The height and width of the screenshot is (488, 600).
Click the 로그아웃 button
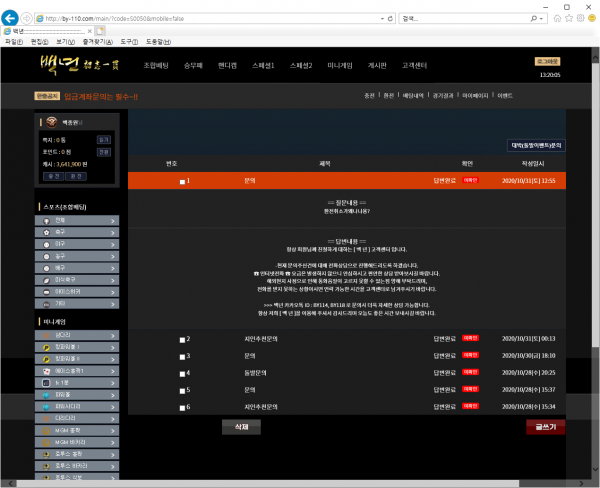pos(548,61)
